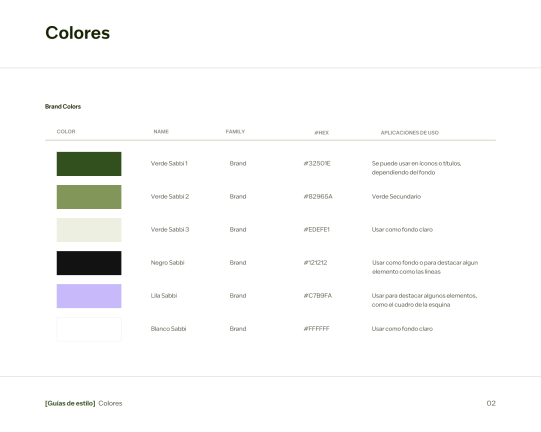Select the name 'Verde Sabbi 1'

click(x=169, y=164)
